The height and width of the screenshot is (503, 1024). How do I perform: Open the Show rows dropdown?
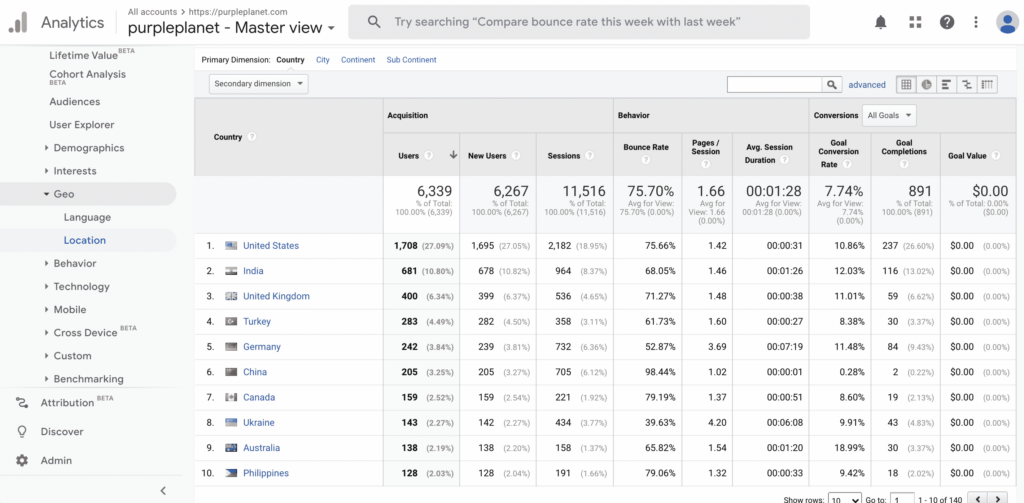point(844,500)
